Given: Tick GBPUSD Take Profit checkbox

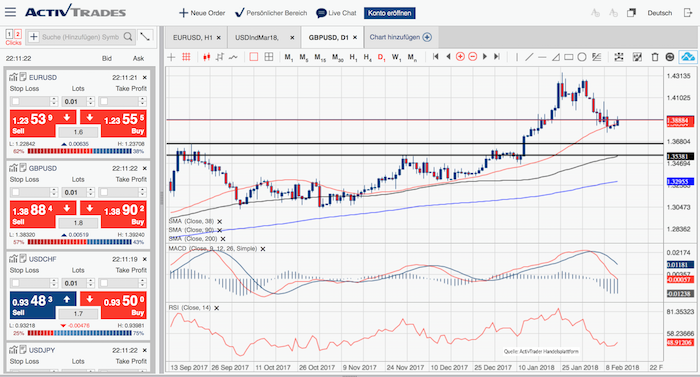Looking at the screenshot, I should click(104, 192).
